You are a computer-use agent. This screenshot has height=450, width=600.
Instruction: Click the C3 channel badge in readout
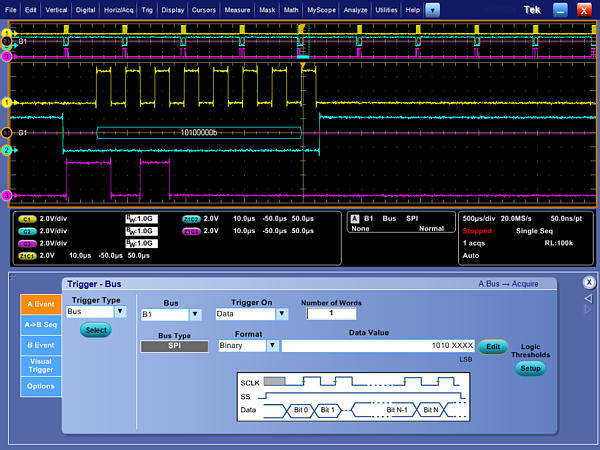tap(28, 241)
